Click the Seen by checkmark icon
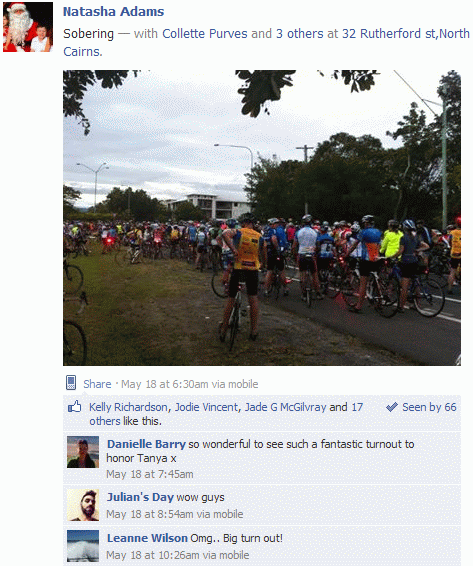Screen dimensions: 473x566 (x=392, y=407)
